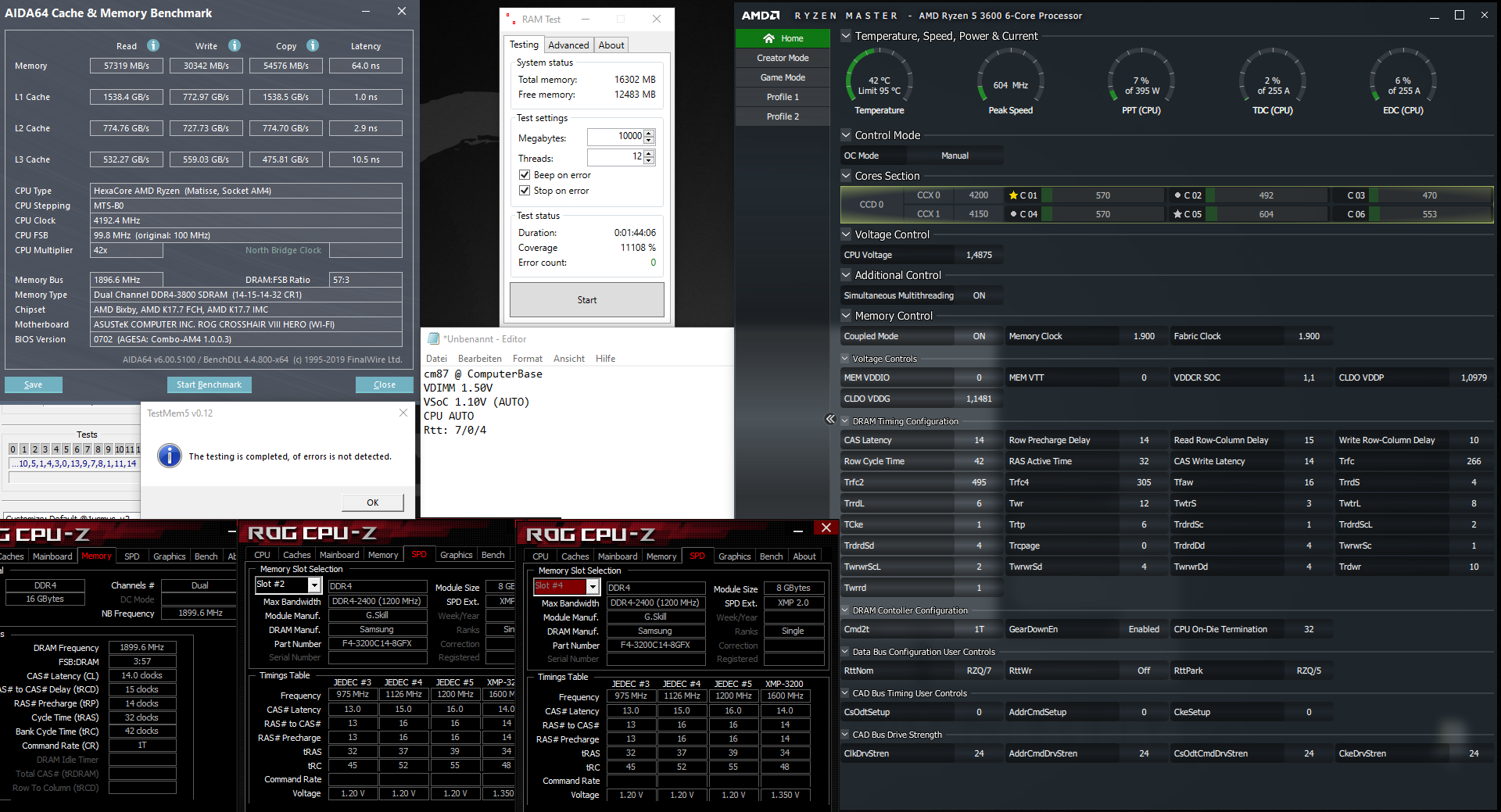
Task: Click the CPU Voltage value 1,4875
Action: (x=979, y=255)
